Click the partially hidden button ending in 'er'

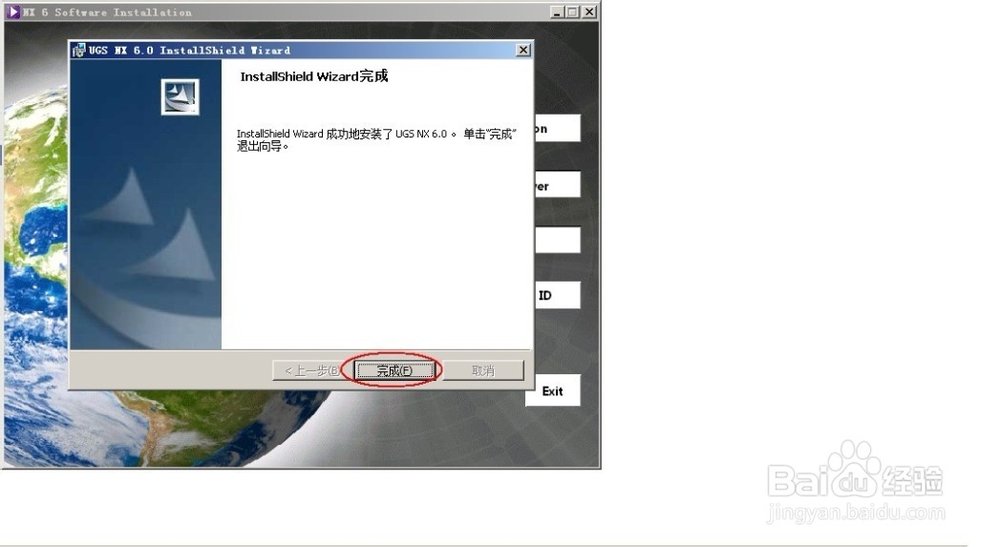(557, 184)
